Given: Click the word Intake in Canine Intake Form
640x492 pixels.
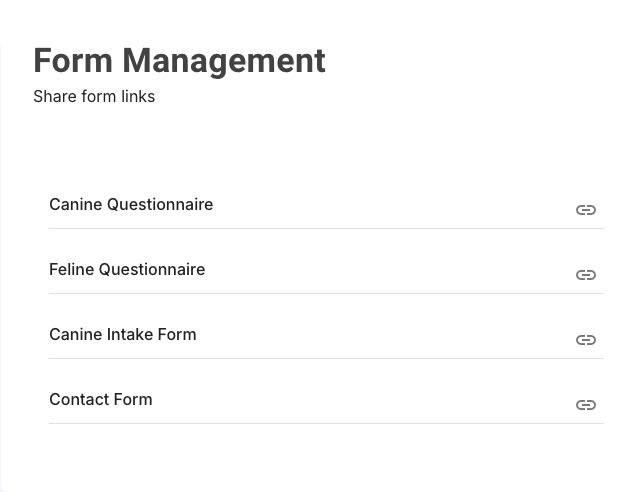Looking at the screenshot, I should pos(130,334).
